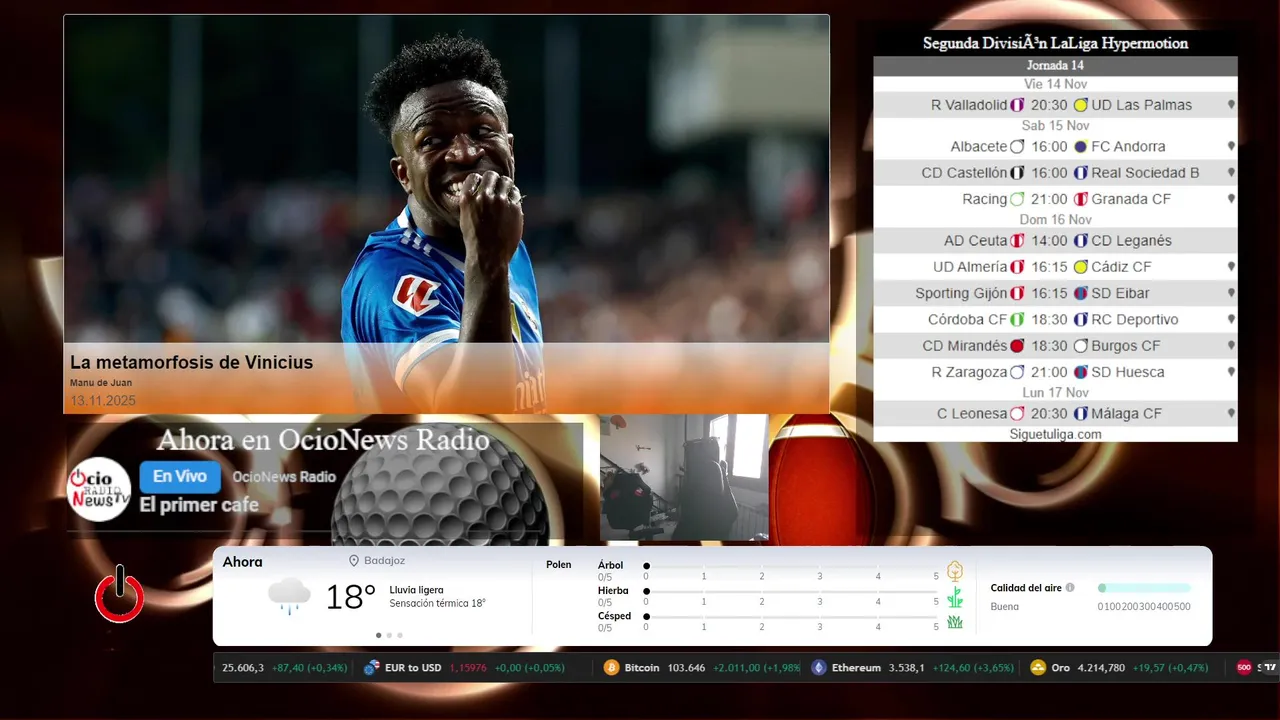1280x720 pixels.
Task: Click the map pin on CD Castellón row
Action: point(1231,172)
